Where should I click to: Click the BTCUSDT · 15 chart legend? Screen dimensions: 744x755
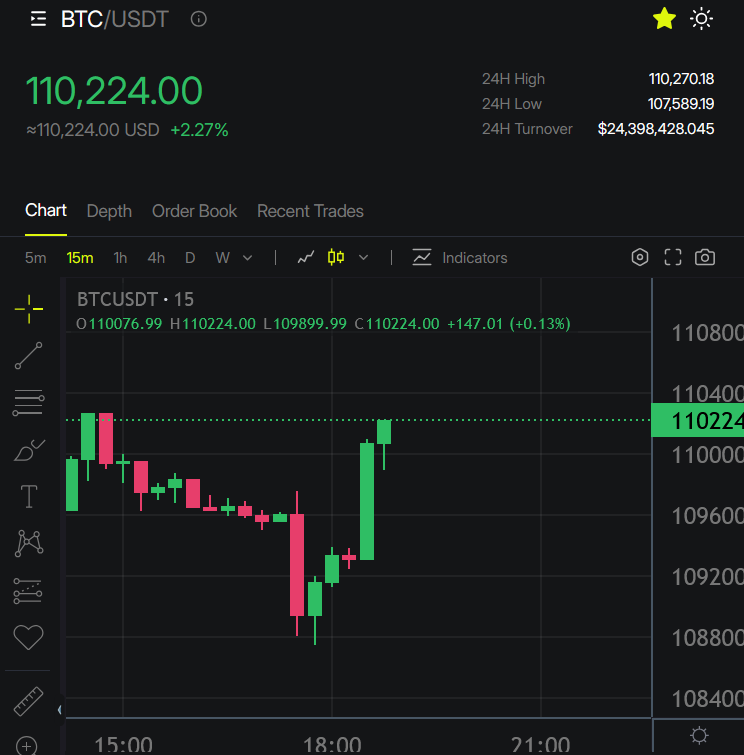pyautogui.click(x=135, y=299)
